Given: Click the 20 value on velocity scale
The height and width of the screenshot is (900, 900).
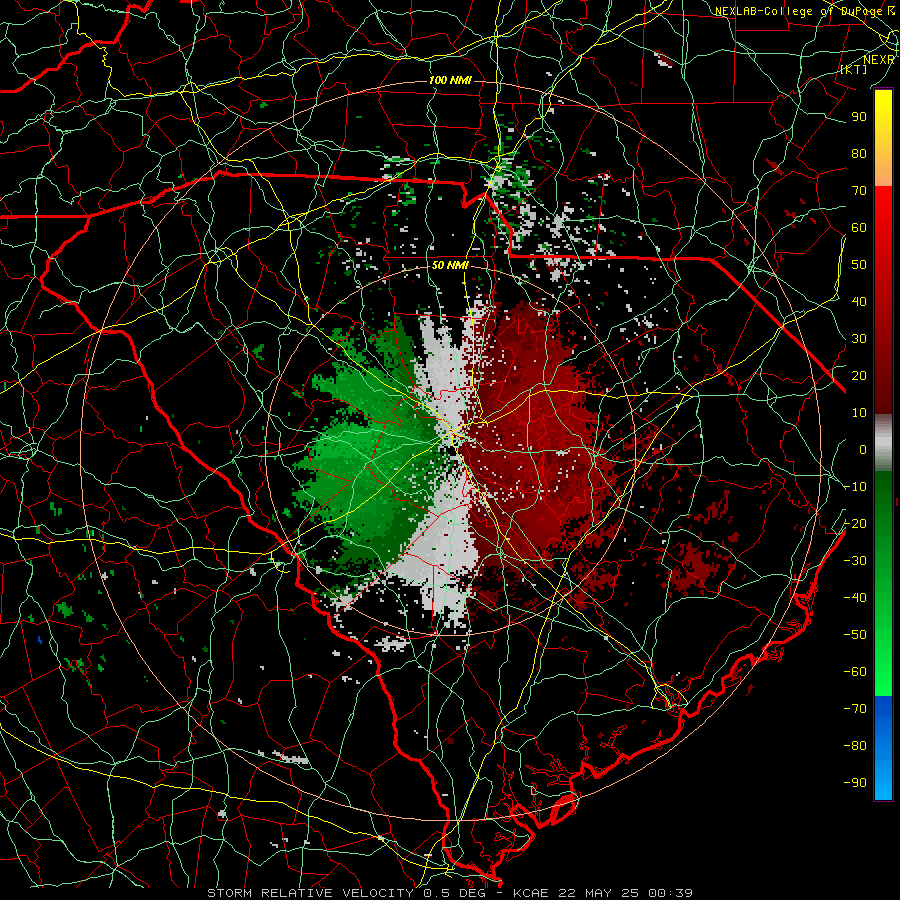Looking at the screenshot, I should pyautogui.click(x=859, y=375).
